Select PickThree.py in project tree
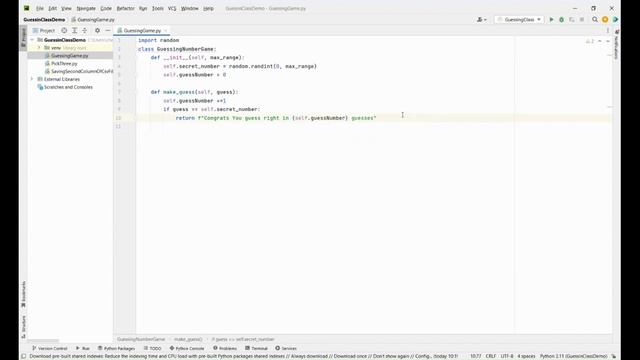 (x=64, y=64)
